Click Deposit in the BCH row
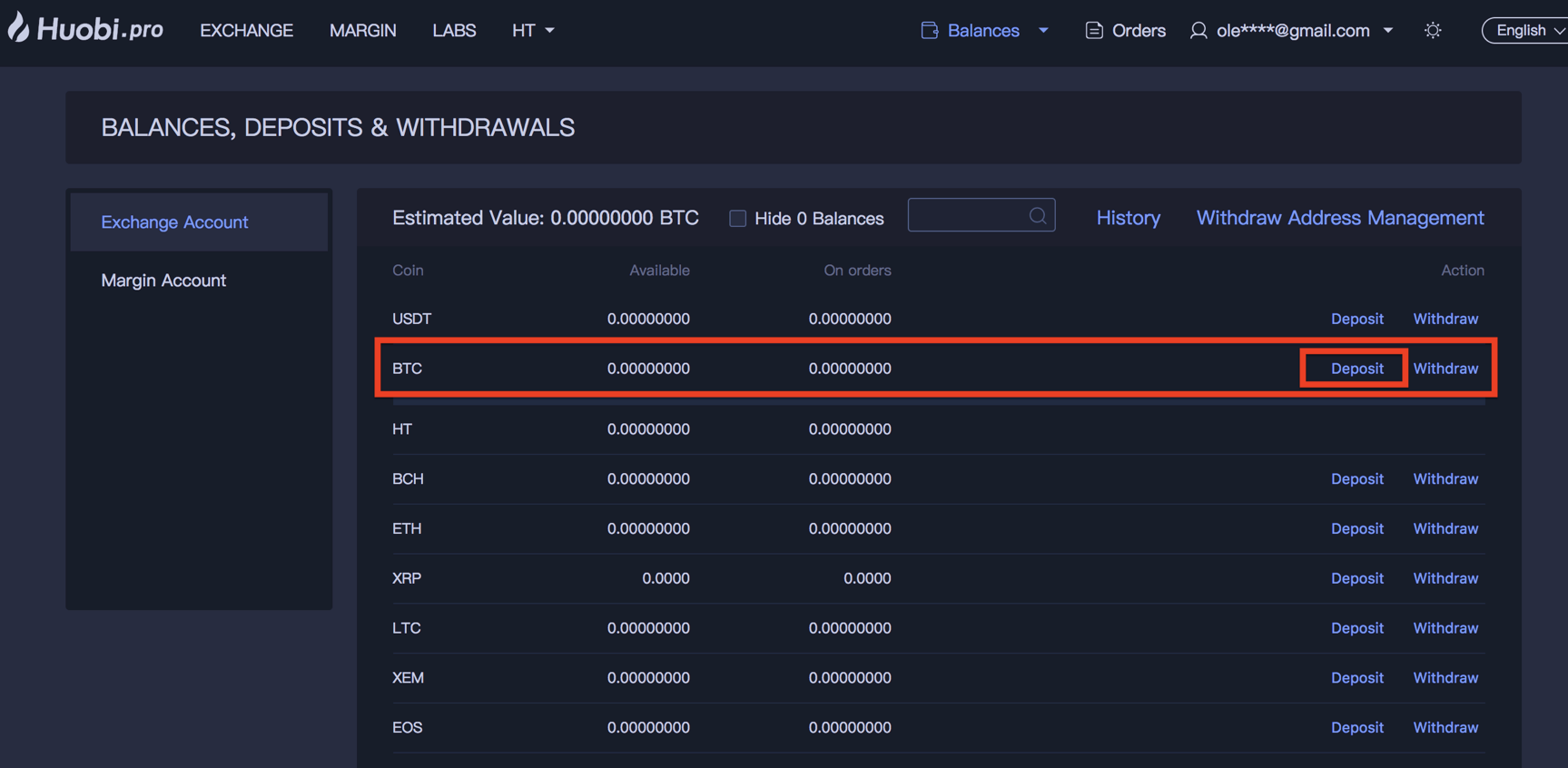 tap(1357, 478)
